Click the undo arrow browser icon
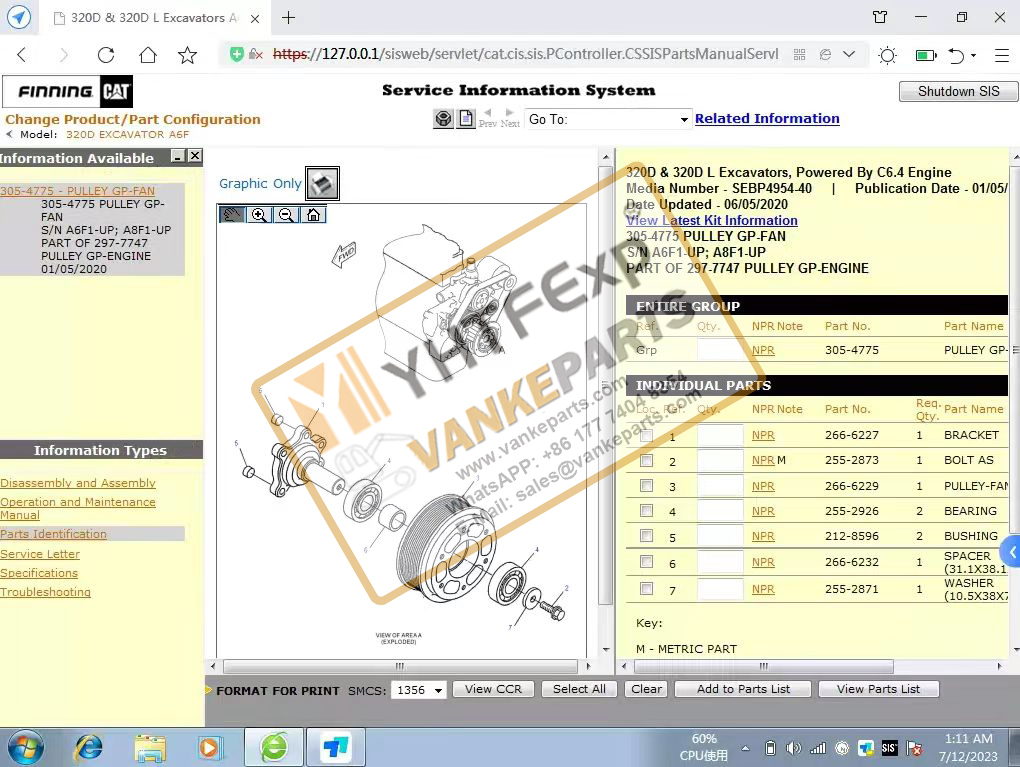 coord(955,55)
